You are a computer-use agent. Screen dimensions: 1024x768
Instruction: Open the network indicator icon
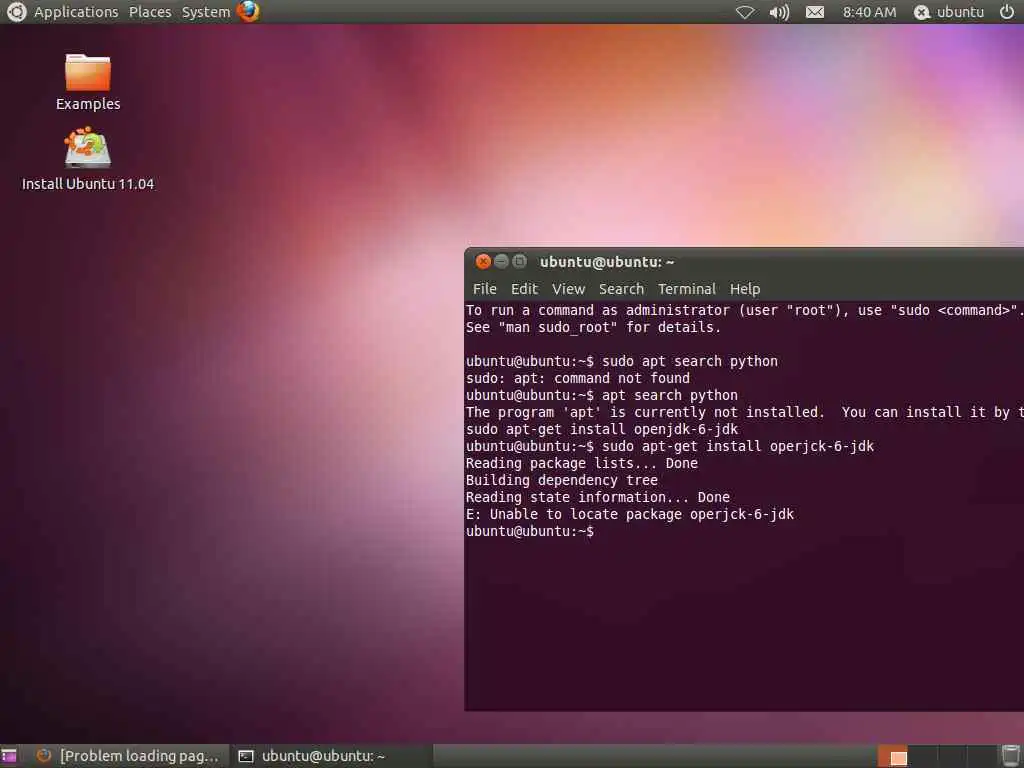[745, 12]
